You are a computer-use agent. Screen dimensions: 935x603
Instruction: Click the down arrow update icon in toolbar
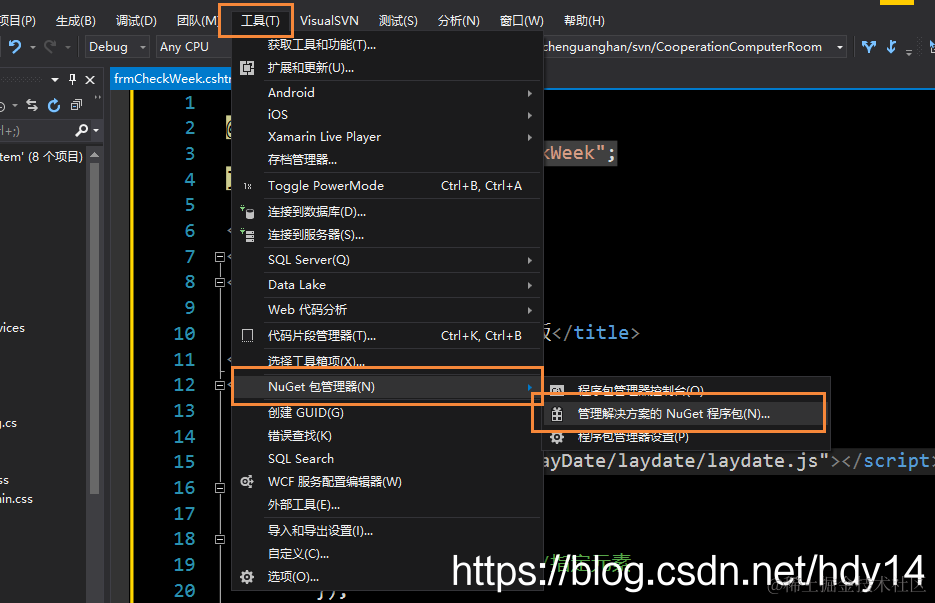point(891,47)
